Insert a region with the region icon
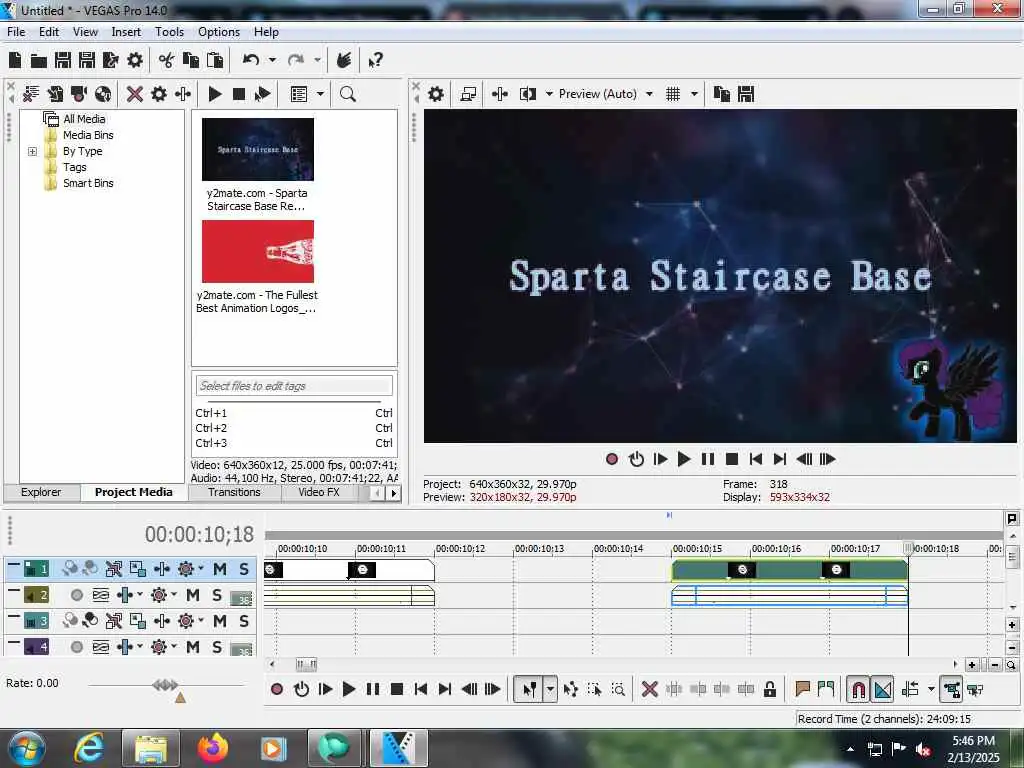The height and width of the screenshot is (768, 1024). point(826,689)
